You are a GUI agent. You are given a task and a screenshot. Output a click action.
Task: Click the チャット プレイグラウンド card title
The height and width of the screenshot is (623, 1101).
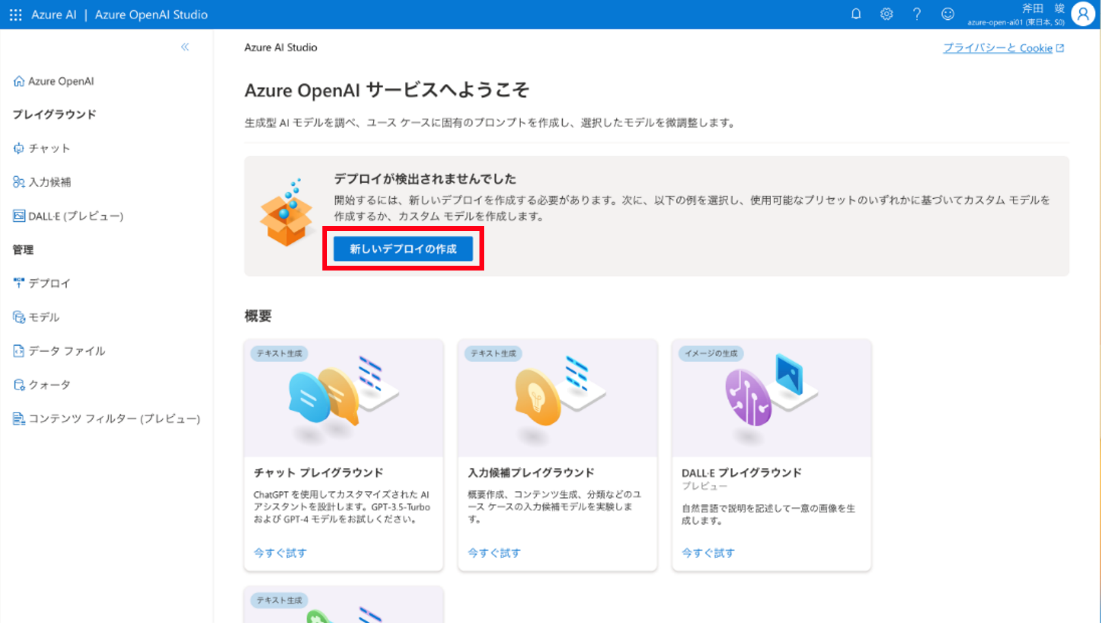319,473
